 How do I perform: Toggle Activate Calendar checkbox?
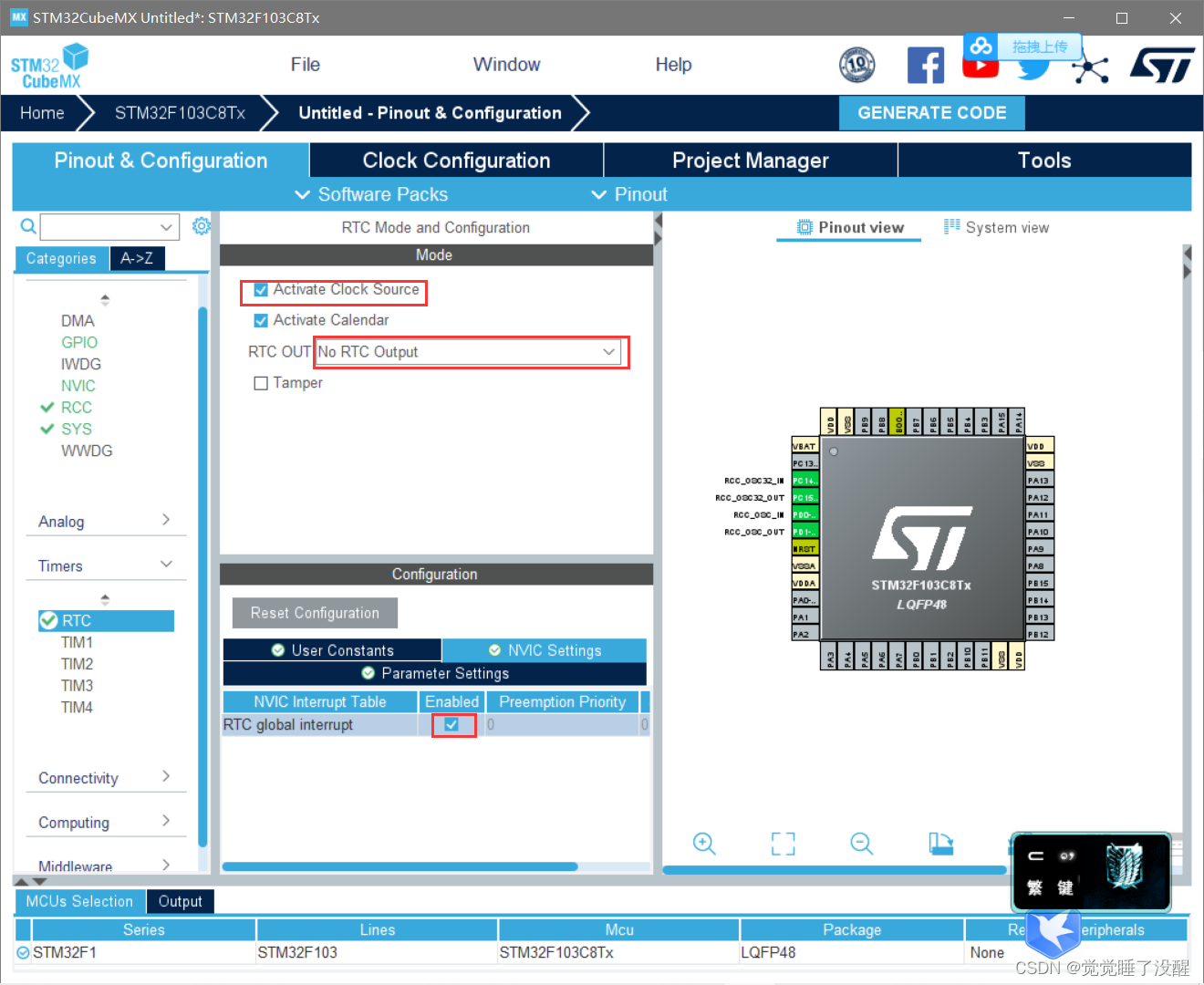pyautogui.click(x=261, y=320)
